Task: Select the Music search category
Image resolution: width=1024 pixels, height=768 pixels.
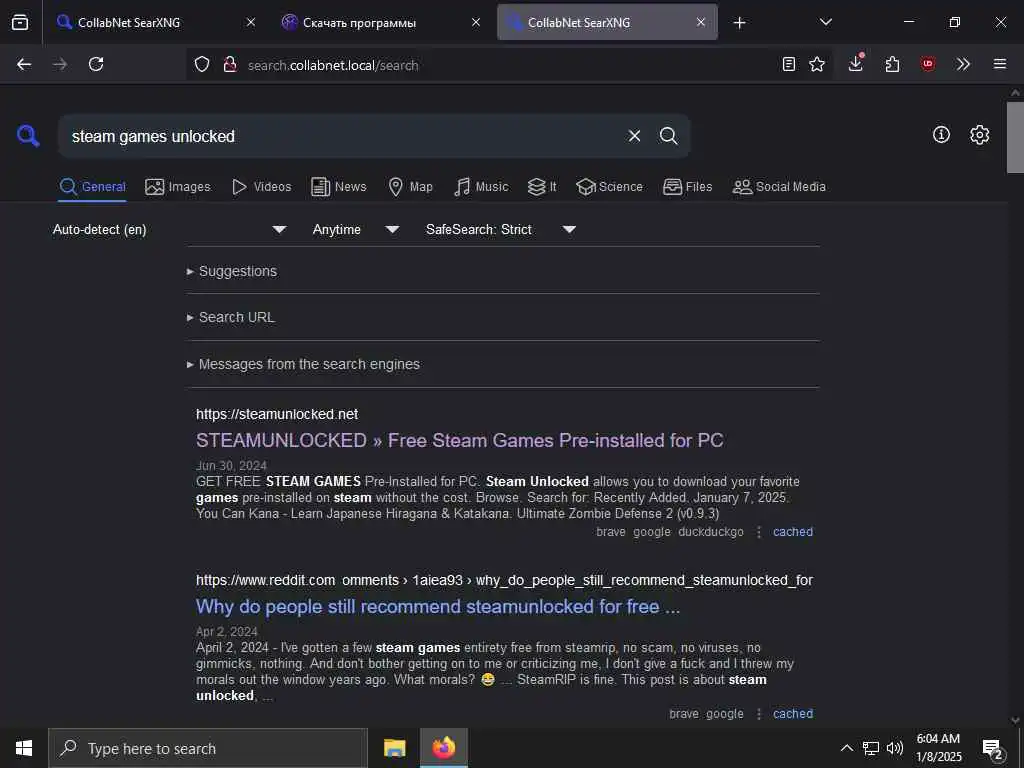Action: coord(481,187)
